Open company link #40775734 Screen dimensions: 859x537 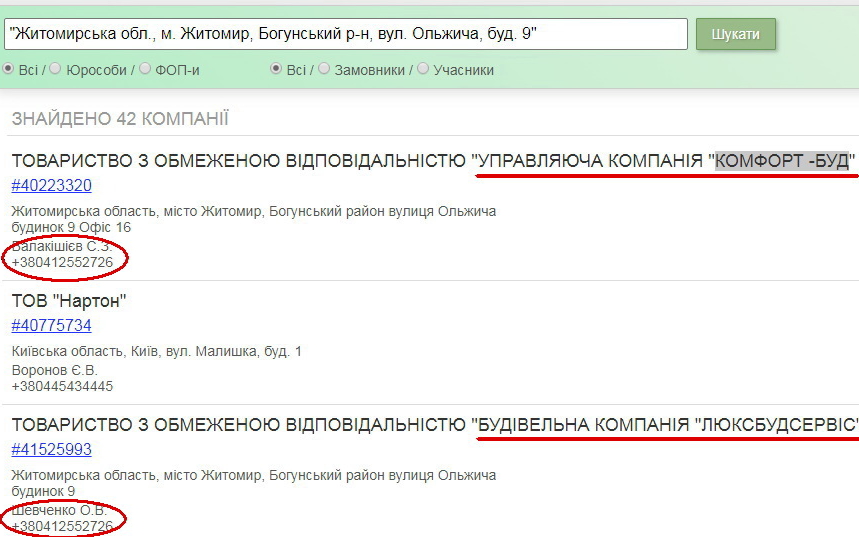pyautogui.click(x=51, y=326)
